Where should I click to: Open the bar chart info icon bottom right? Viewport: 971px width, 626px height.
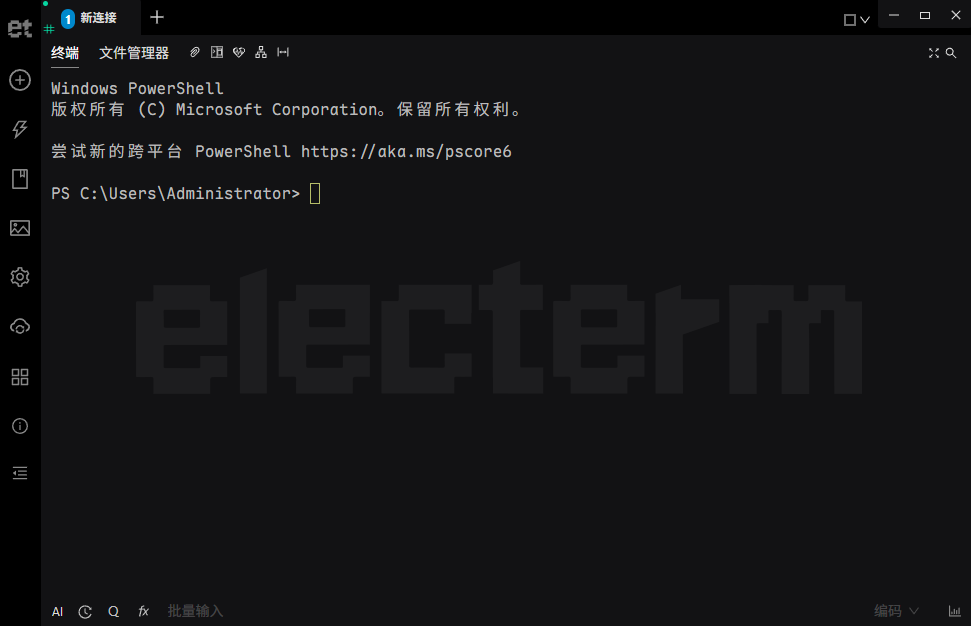point(955,611)
